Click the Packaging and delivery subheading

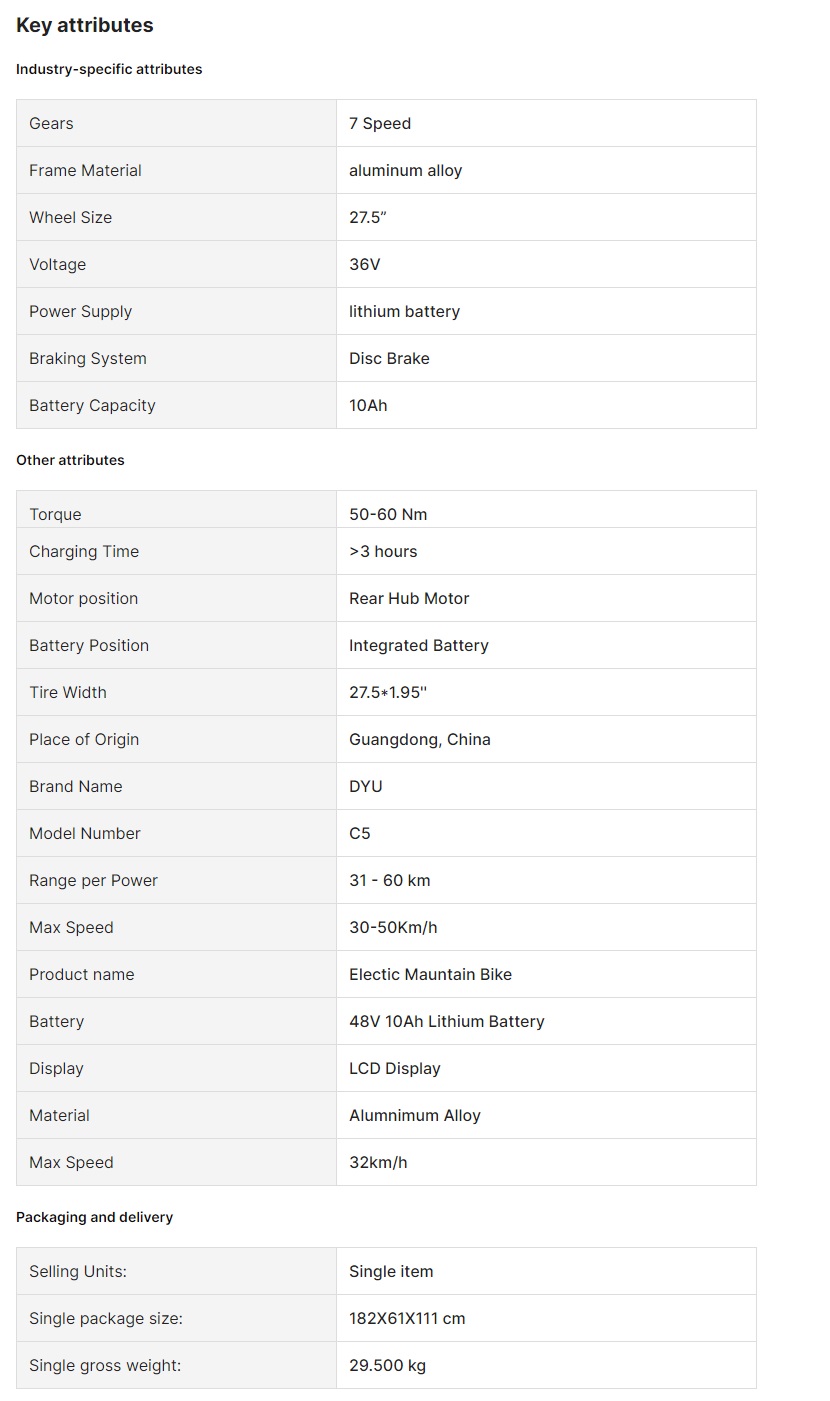coord(94,1217)
